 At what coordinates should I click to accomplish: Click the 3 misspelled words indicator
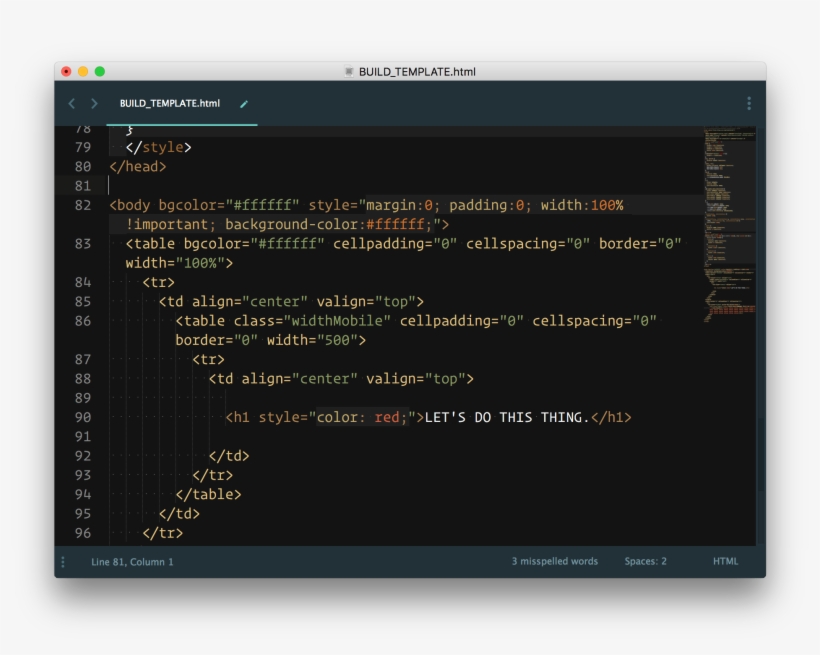point(554,561)
